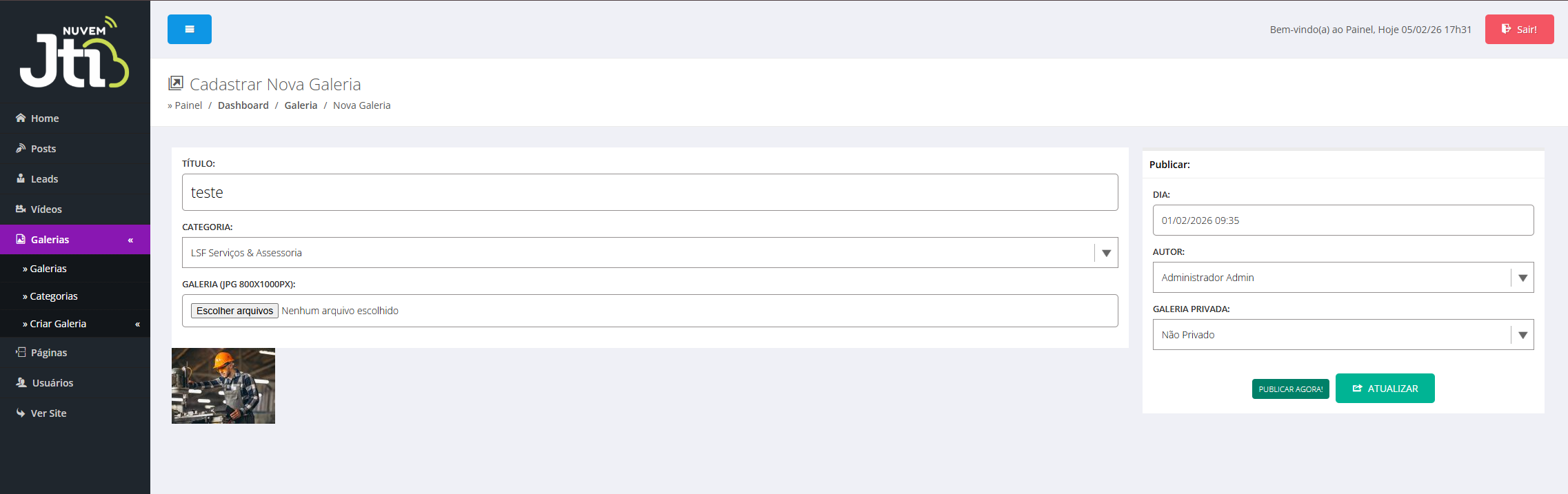Image resolution: width=1568 pixels, height=494 pixels.
Task: Collapse the Galerias sidebar menu
Action: (x=130, y=240)
